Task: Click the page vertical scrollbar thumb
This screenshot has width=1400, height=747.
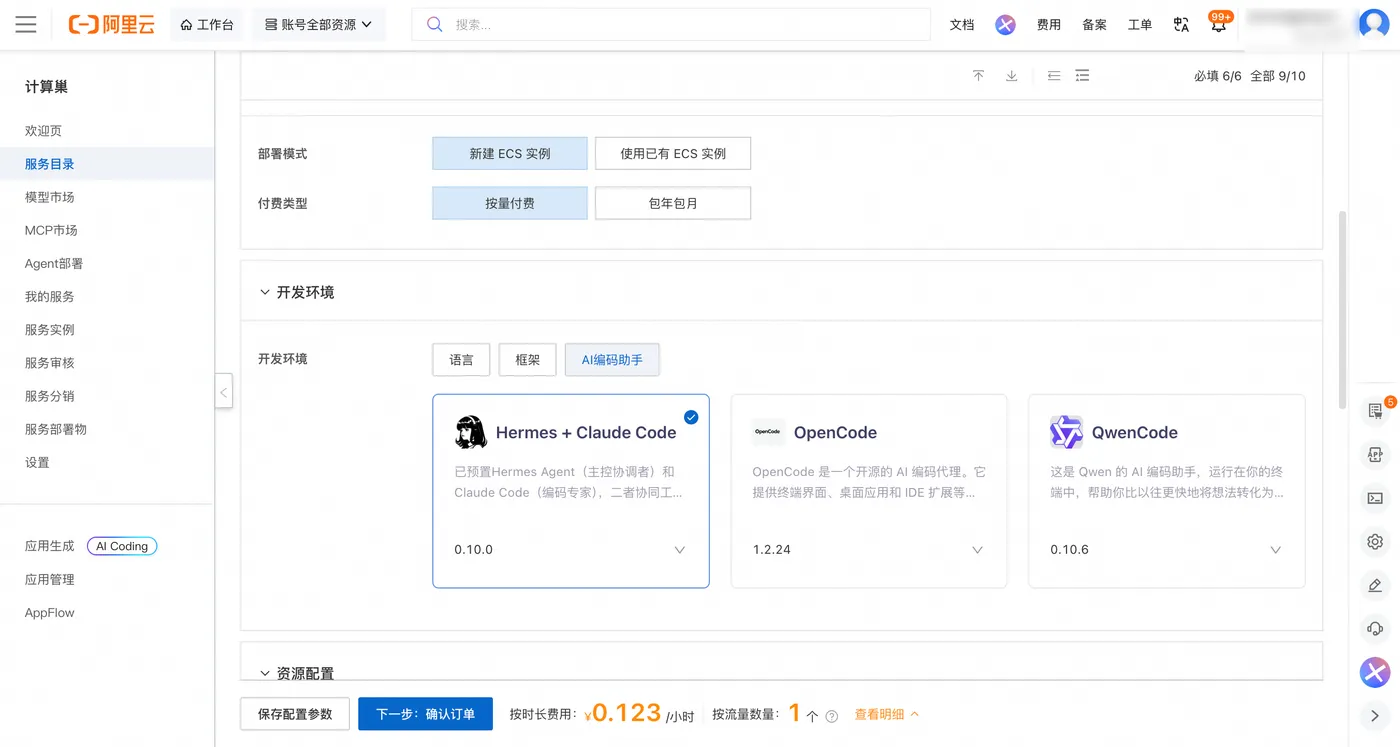Action: 1342,309
